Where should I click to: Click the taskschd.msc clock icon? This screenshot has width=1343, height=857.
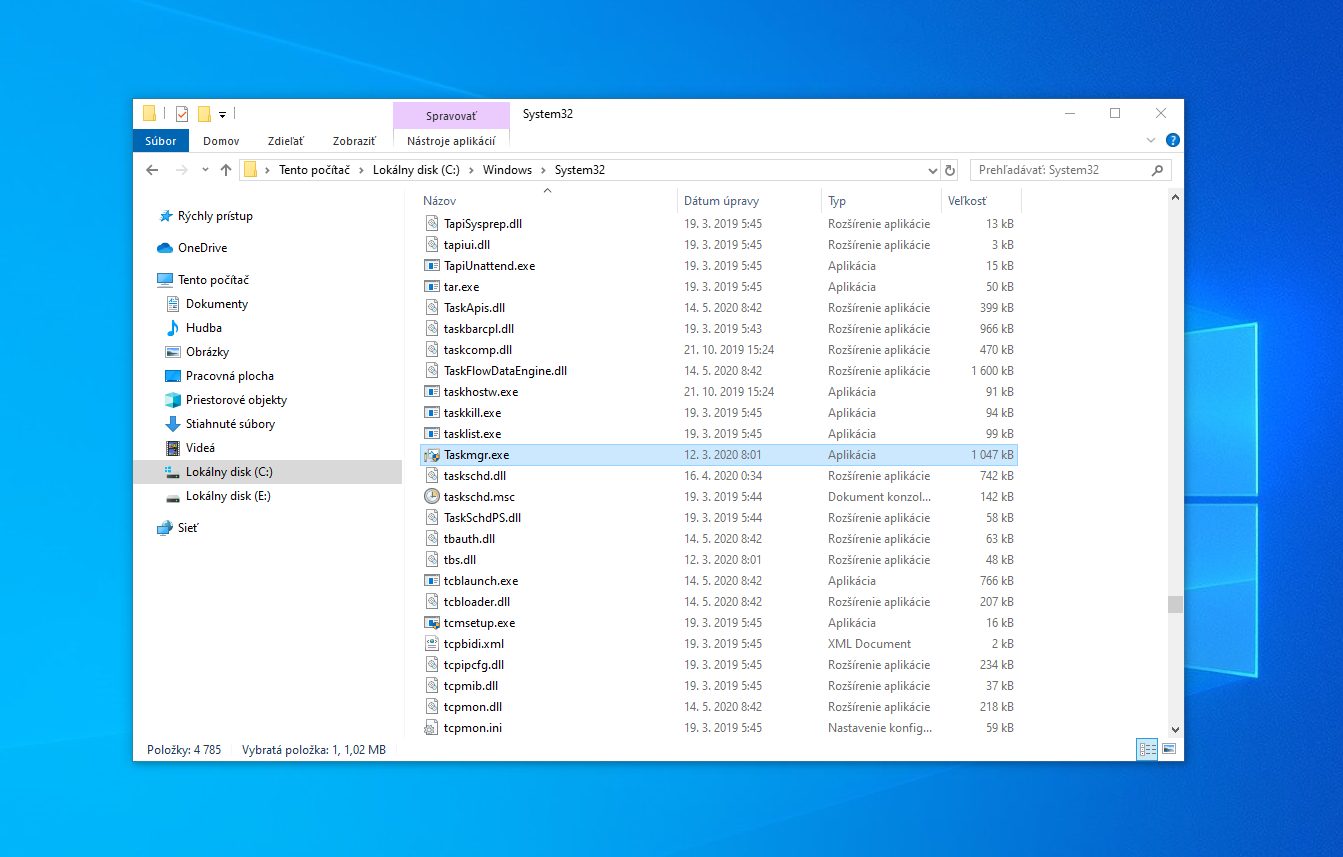pyautogui.click(x=431, y=497)
